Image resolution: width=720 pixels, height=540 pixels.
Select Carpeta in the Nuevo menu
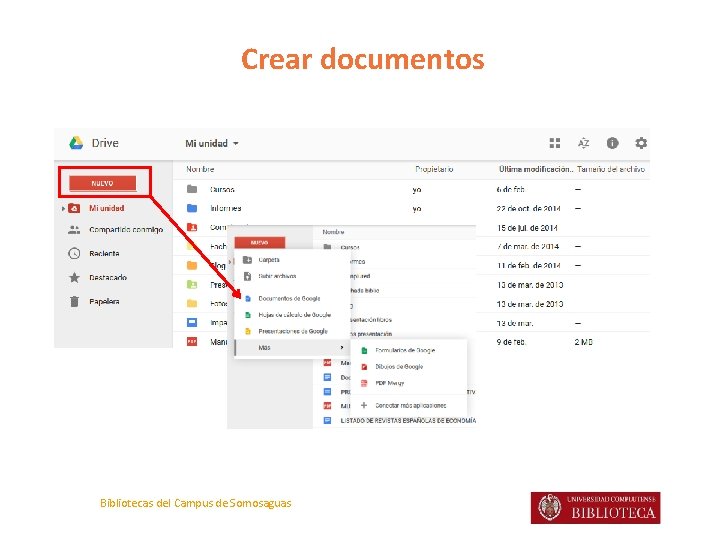tap(292, 260)
